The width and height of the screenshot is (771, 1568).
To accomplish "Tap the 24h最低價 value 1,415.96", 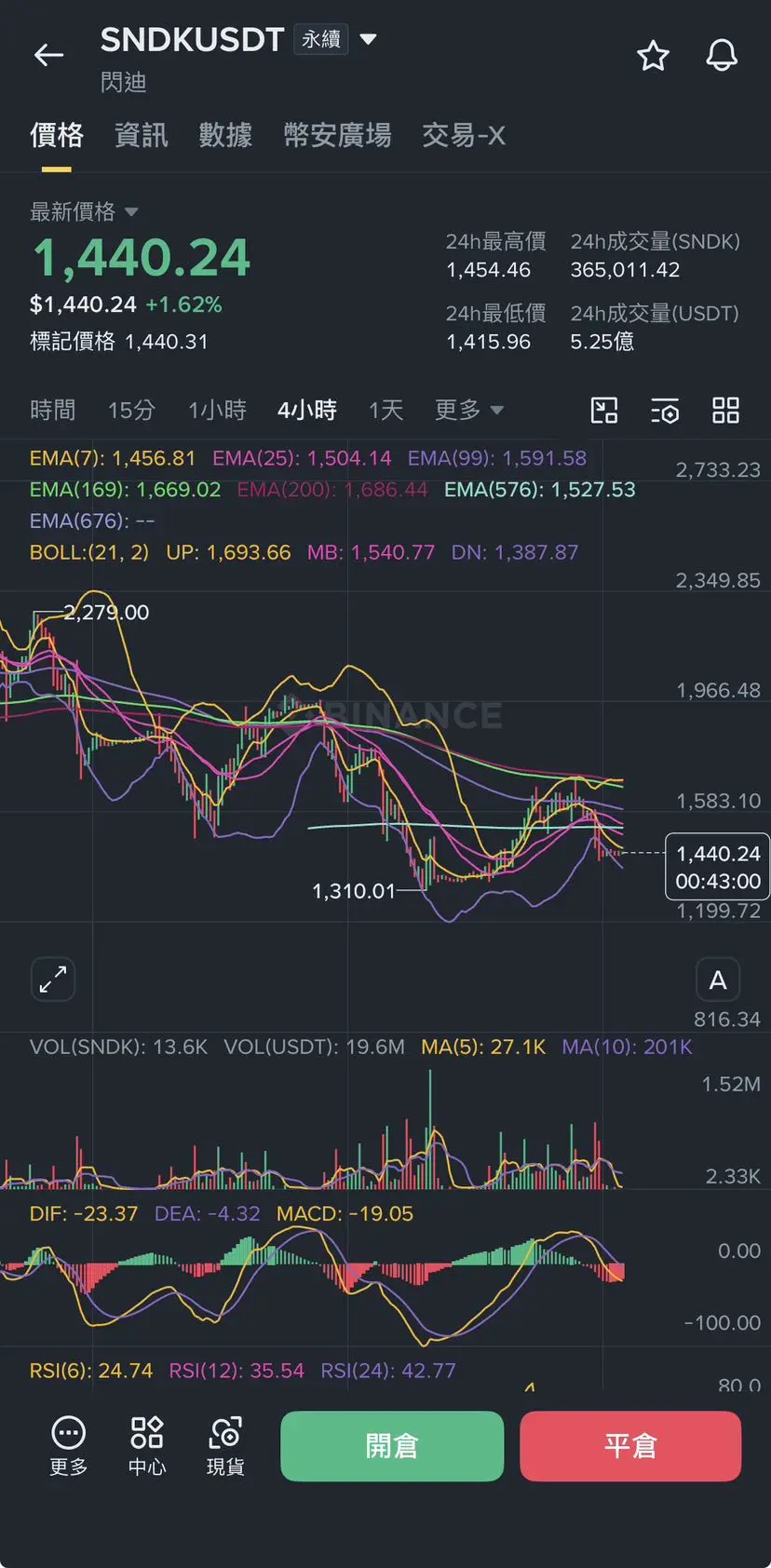I will click(x=488, y=342).
